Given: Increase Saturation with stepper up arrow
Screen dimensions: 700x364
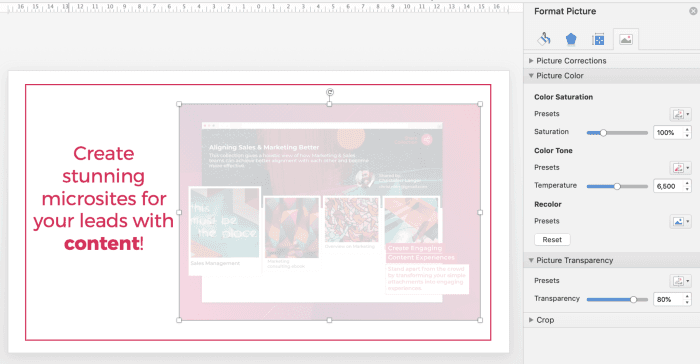Looking at the screenshot, I should pos(687,130).
